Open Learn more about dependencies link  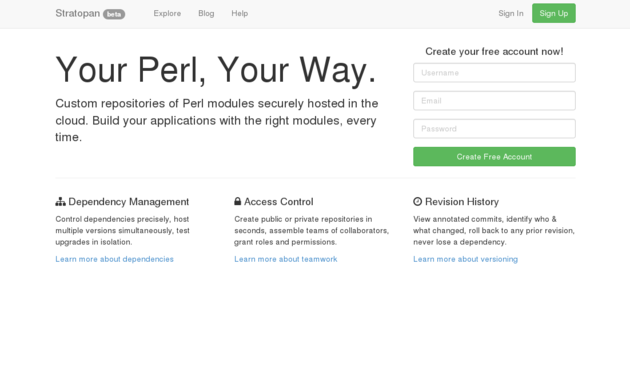coord(115,259)
